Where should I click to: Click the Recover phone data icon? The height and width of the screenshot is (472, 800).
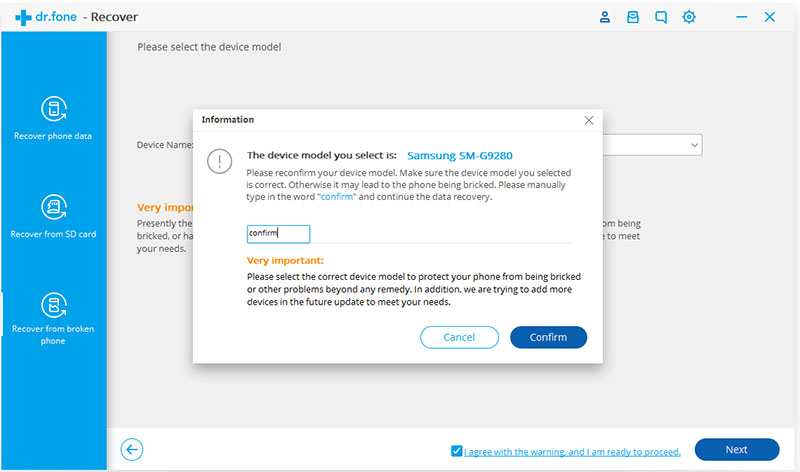coord(53,109)
